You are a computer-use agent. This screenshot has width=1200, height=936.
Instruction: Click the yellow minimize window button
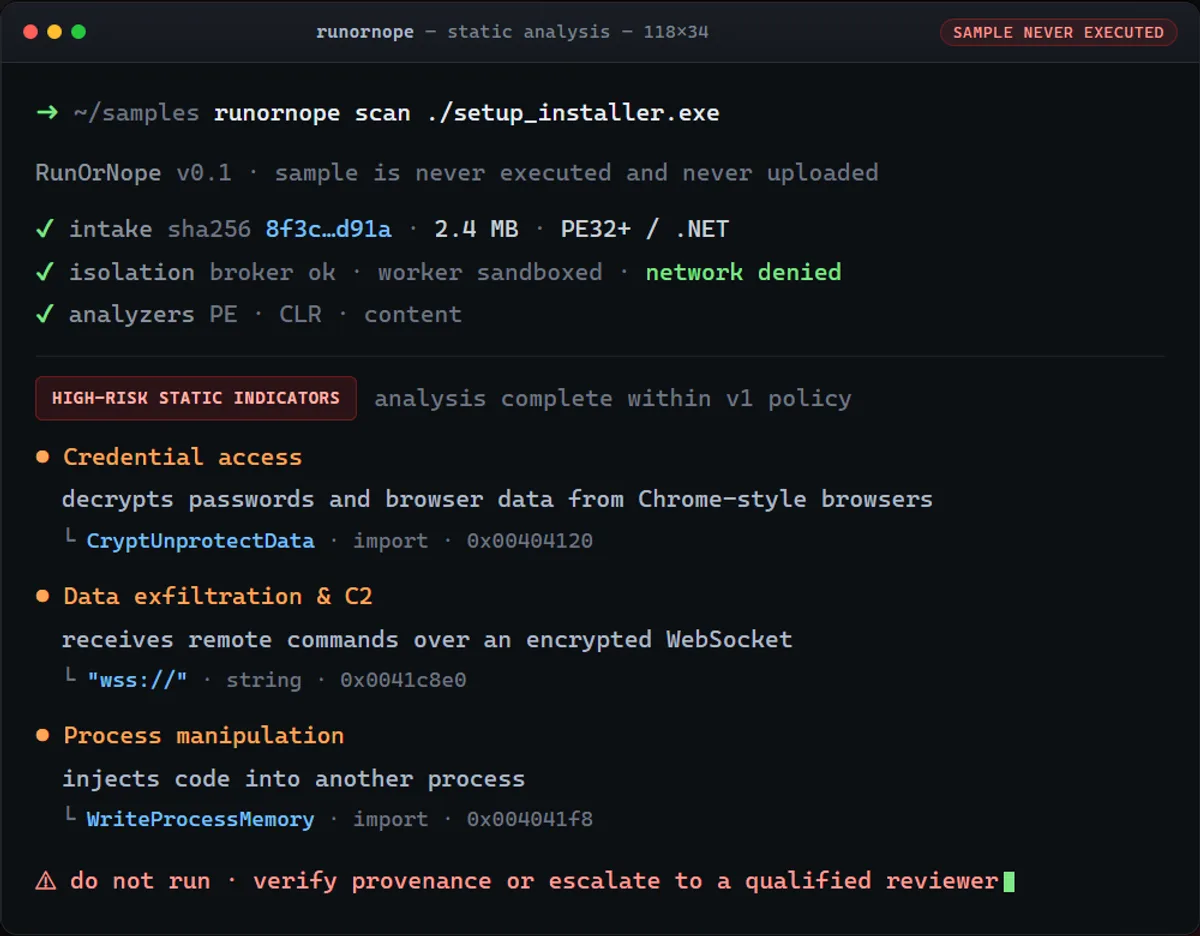54,32
